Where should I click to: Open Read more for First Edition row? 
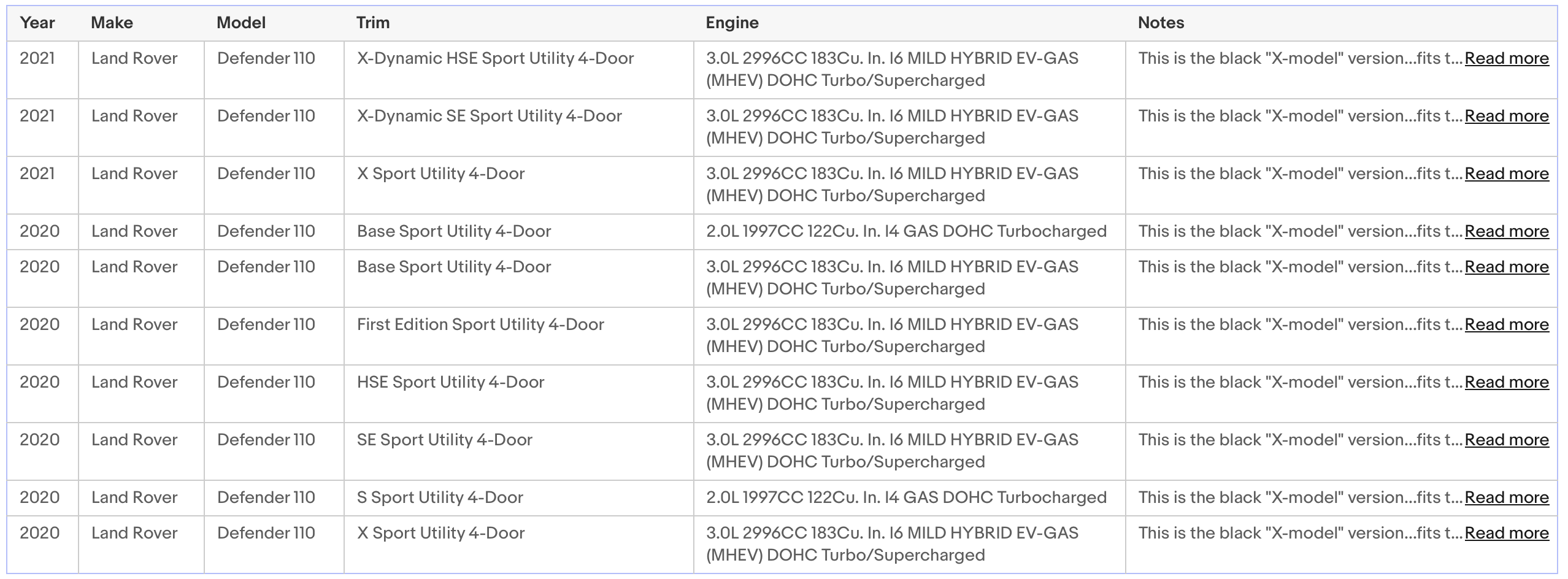pos(1507,324)
